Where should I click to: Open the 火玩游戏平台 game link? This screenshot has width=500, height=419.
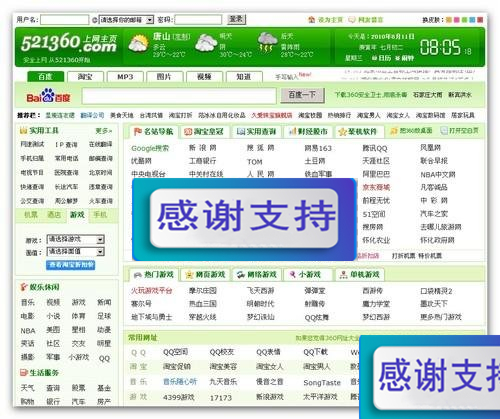pyautogui.click(x=151, y=291)
